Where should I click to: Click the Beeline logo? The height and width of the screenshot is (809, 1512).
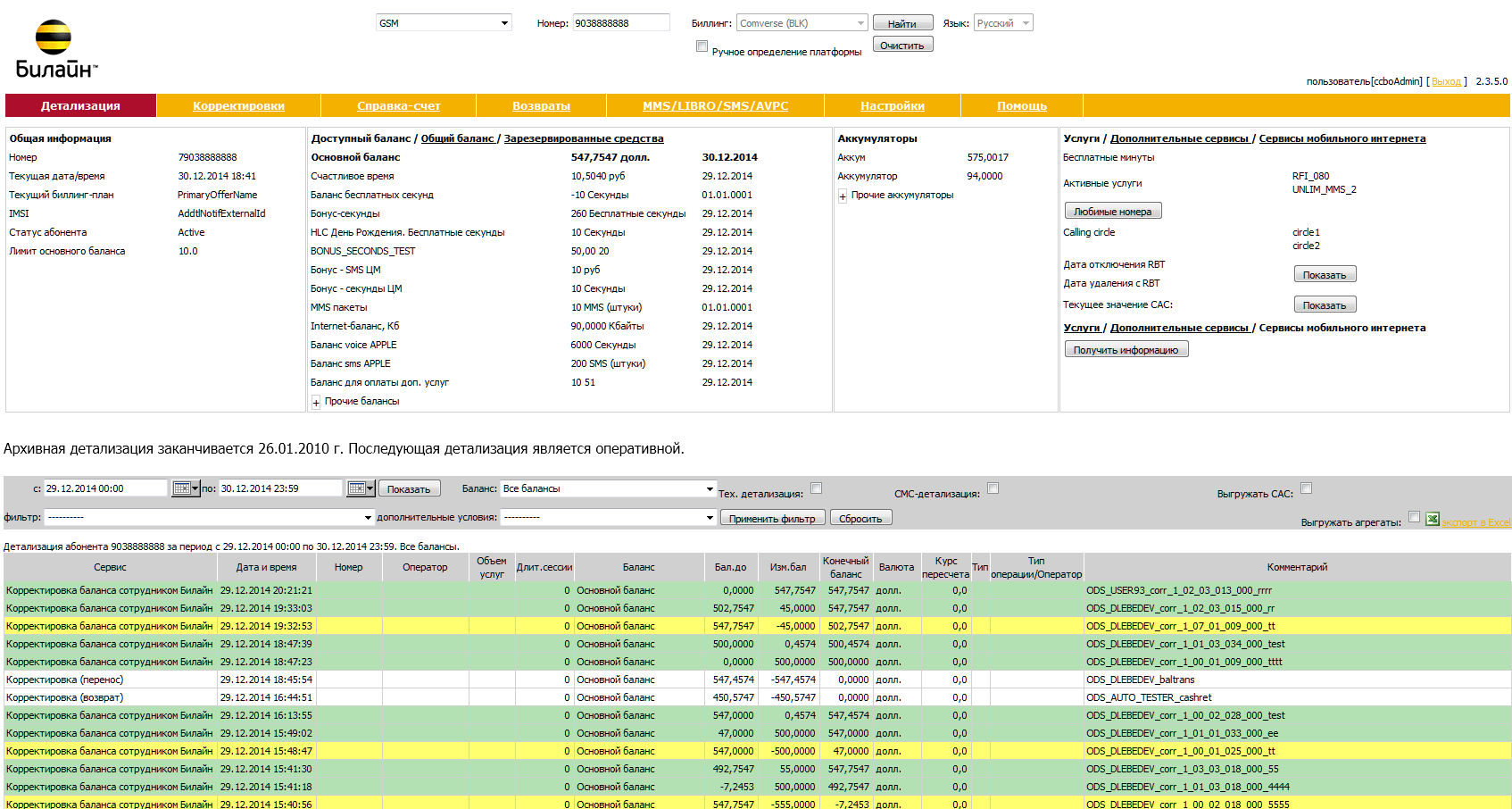coord(57,48)
